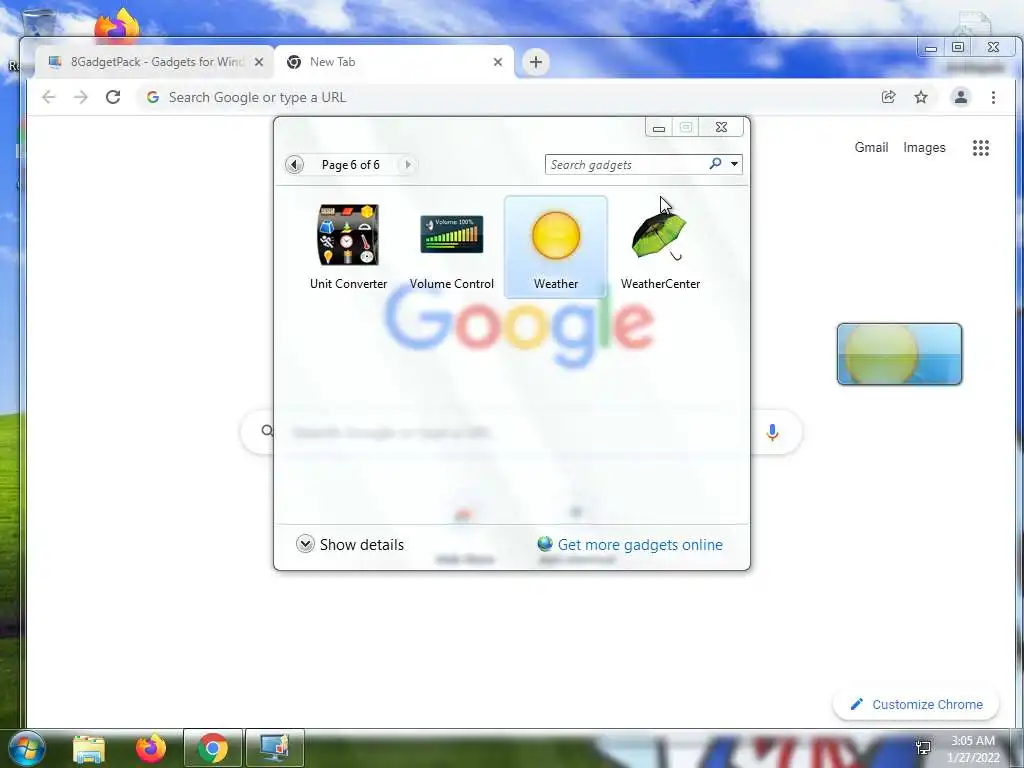Open Chrome three-dot menu
1024x768 pixels.
point(993,97)
